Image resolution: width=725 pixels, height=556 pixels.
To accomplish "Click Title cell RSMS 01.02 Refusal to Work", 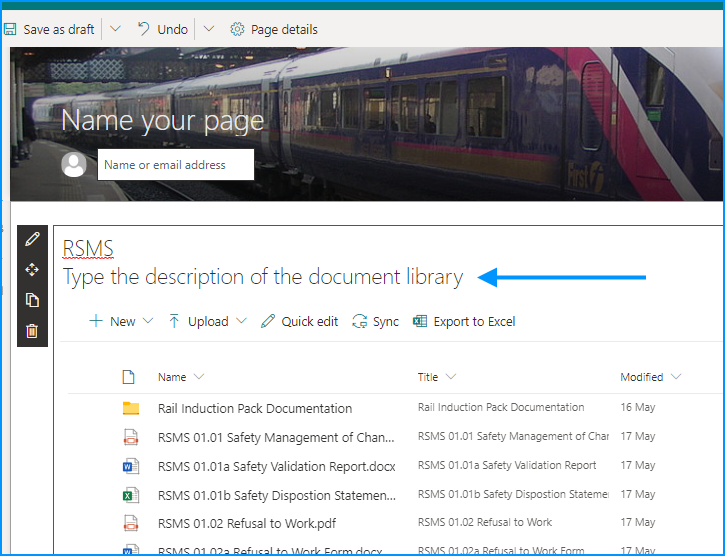I will pyautogui.click(x=485, y=522).
